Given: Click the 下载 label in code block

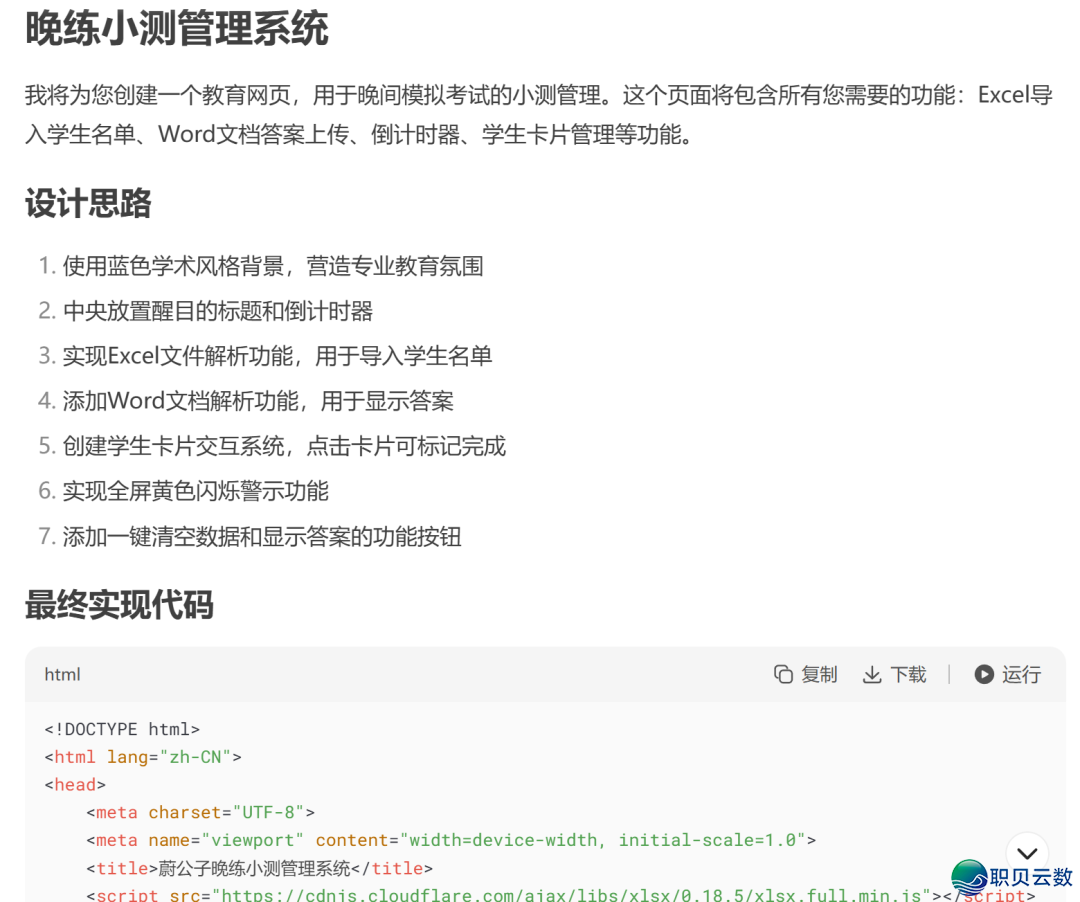Looking at the screenshot, I should (x=908, y=674).
